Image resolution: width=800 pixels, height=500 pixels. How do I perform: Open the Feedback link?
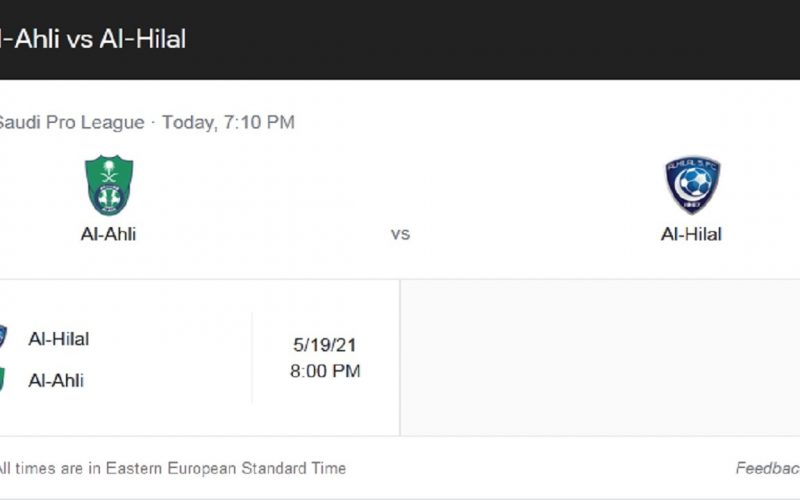(x=767, y=468)
